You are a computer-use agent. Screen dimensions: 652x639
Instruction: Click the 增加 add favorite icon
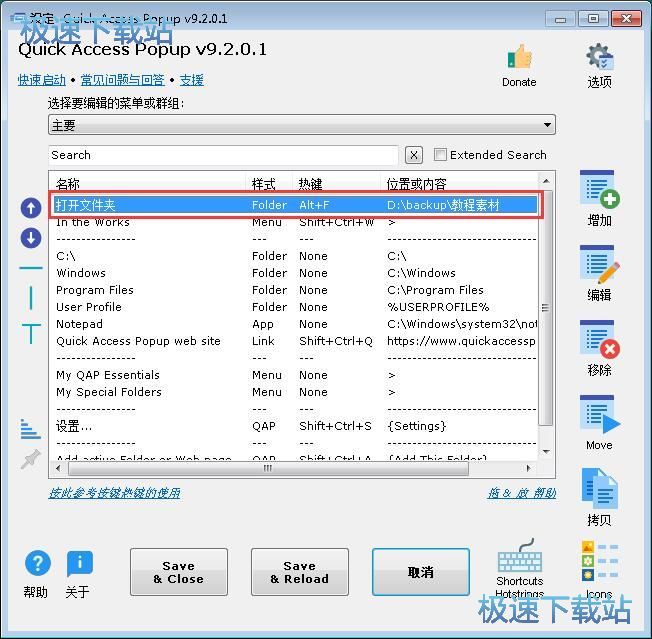(600, 189)
